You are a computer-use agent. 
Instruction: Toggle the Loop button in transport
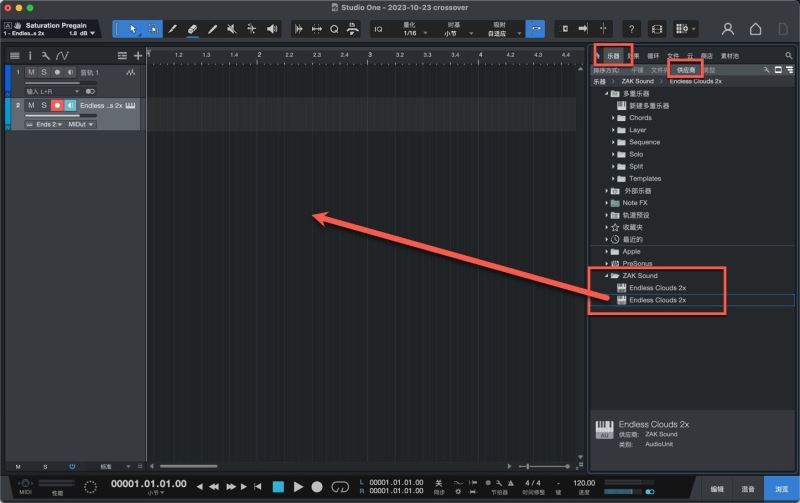click(340, 487)
